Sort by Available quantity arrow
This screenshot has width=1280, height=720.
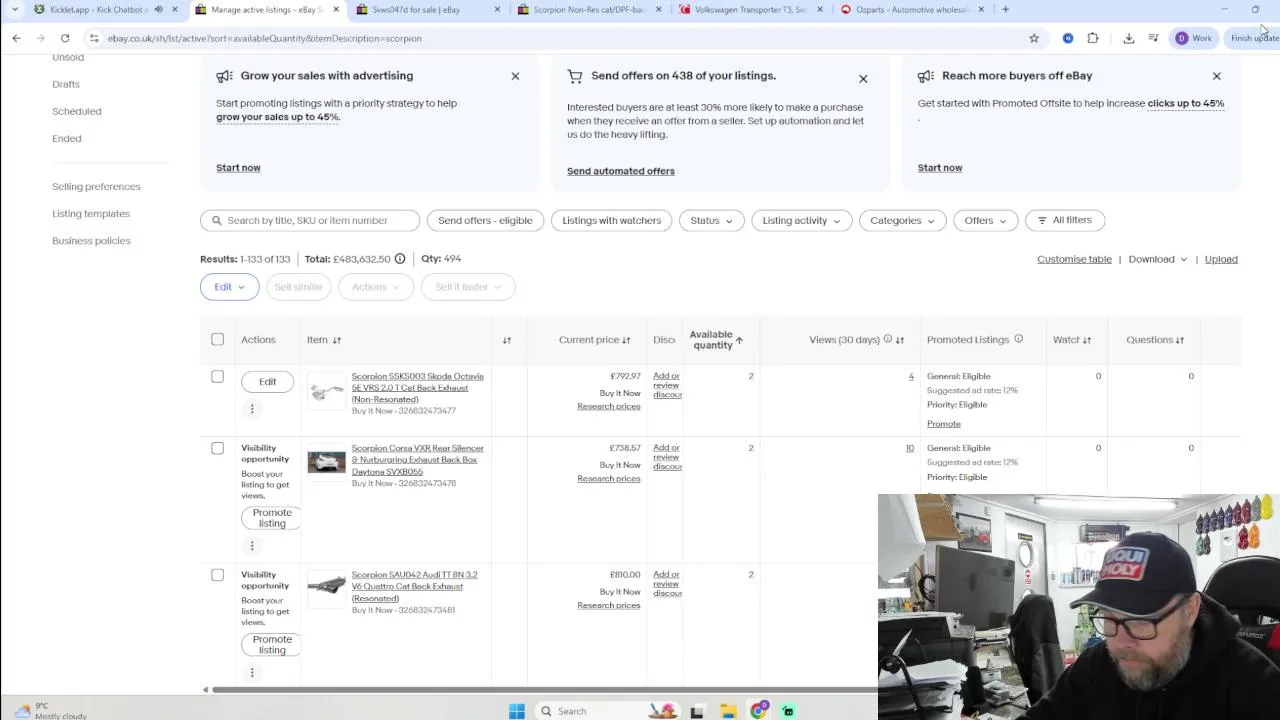pyautogui.click(x=739, y=340)
